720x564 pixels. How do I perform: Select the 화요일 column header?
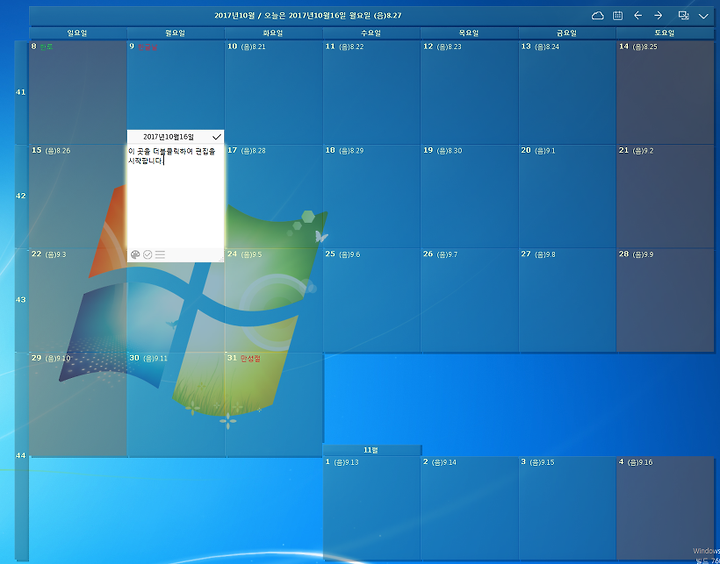(273, 33)
